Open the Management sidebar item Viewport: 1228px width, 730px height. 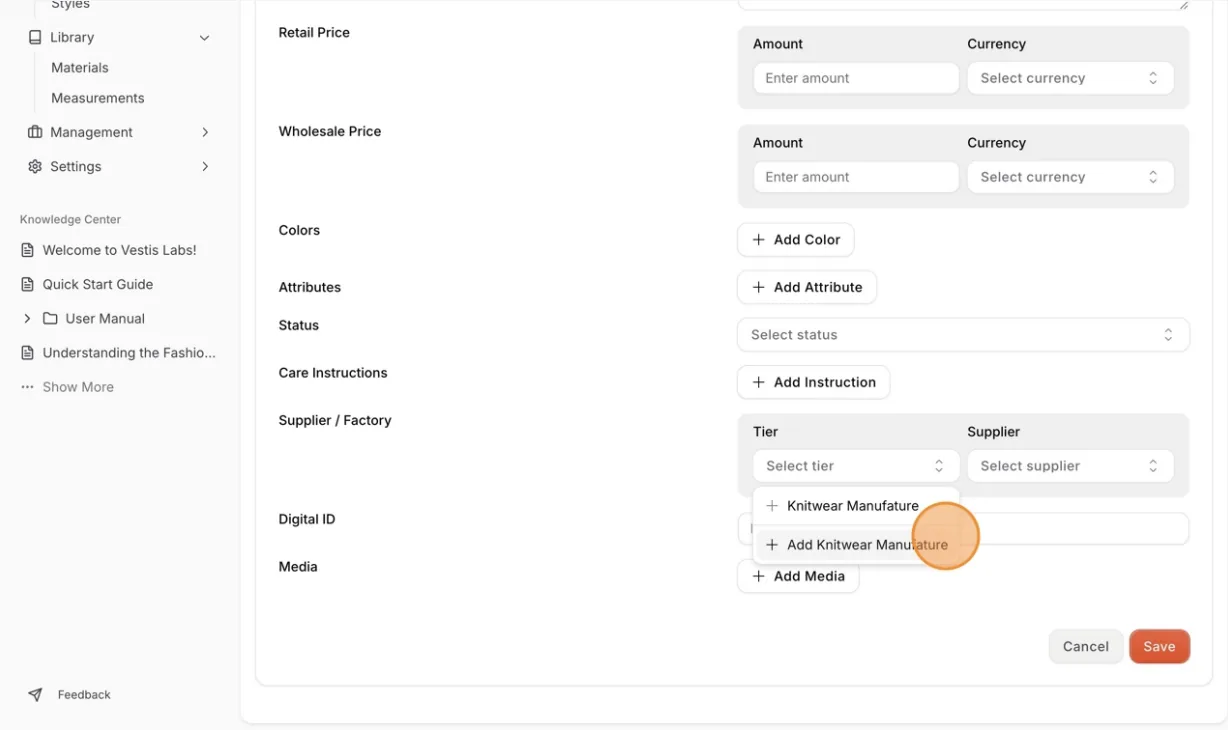click(x=119, y=132)
